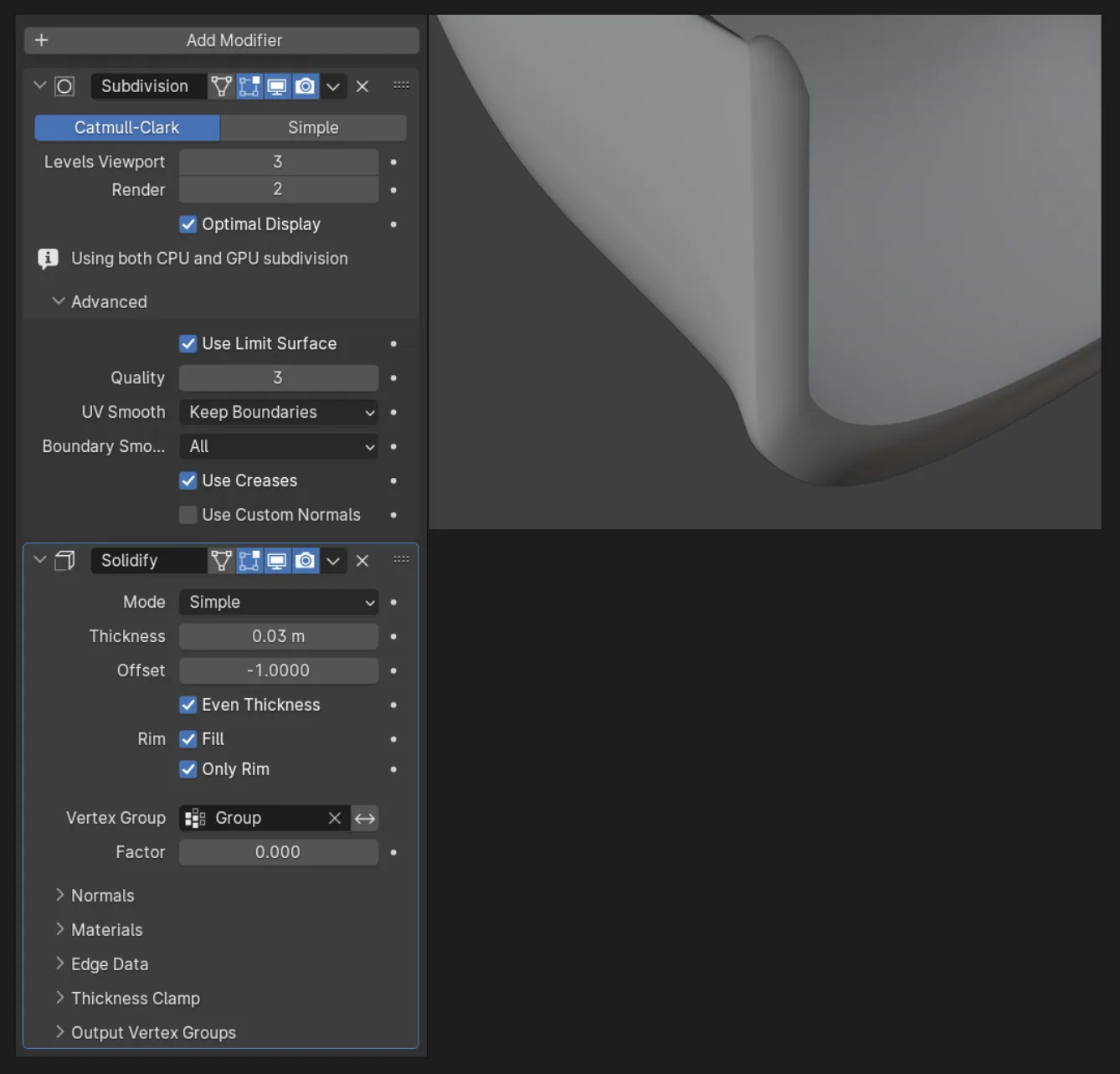Toggle render camera icon for Subdivision modifier

pos(306,86)
